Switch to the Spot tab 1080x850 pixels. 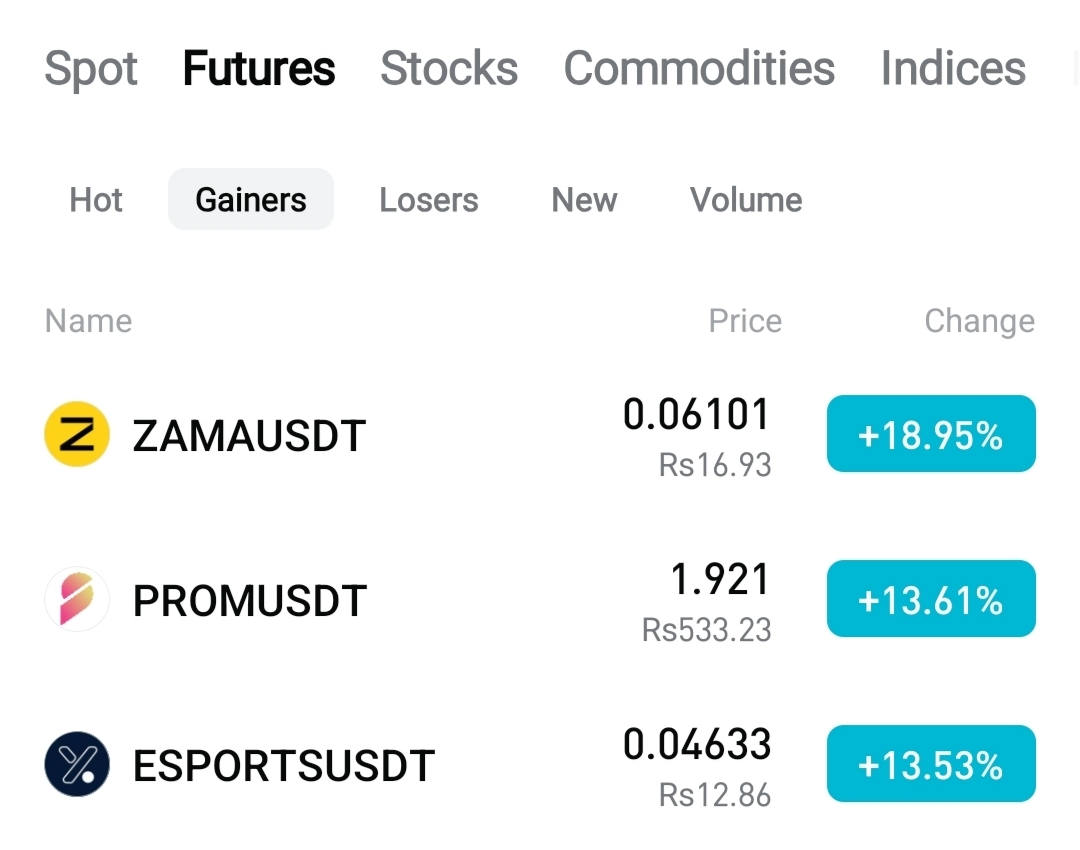(x=91, y=69)
